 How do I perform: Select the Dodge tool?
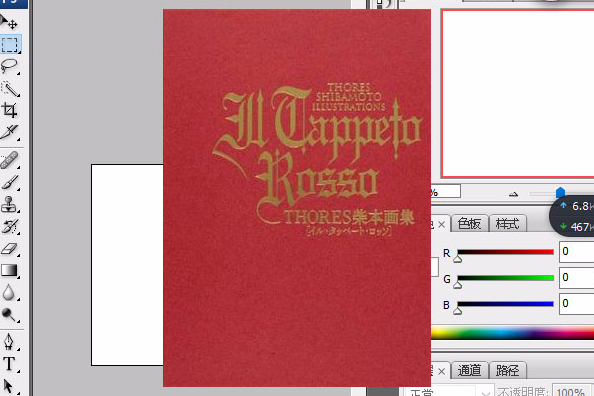pyautogui.click(x=10, y=315)
